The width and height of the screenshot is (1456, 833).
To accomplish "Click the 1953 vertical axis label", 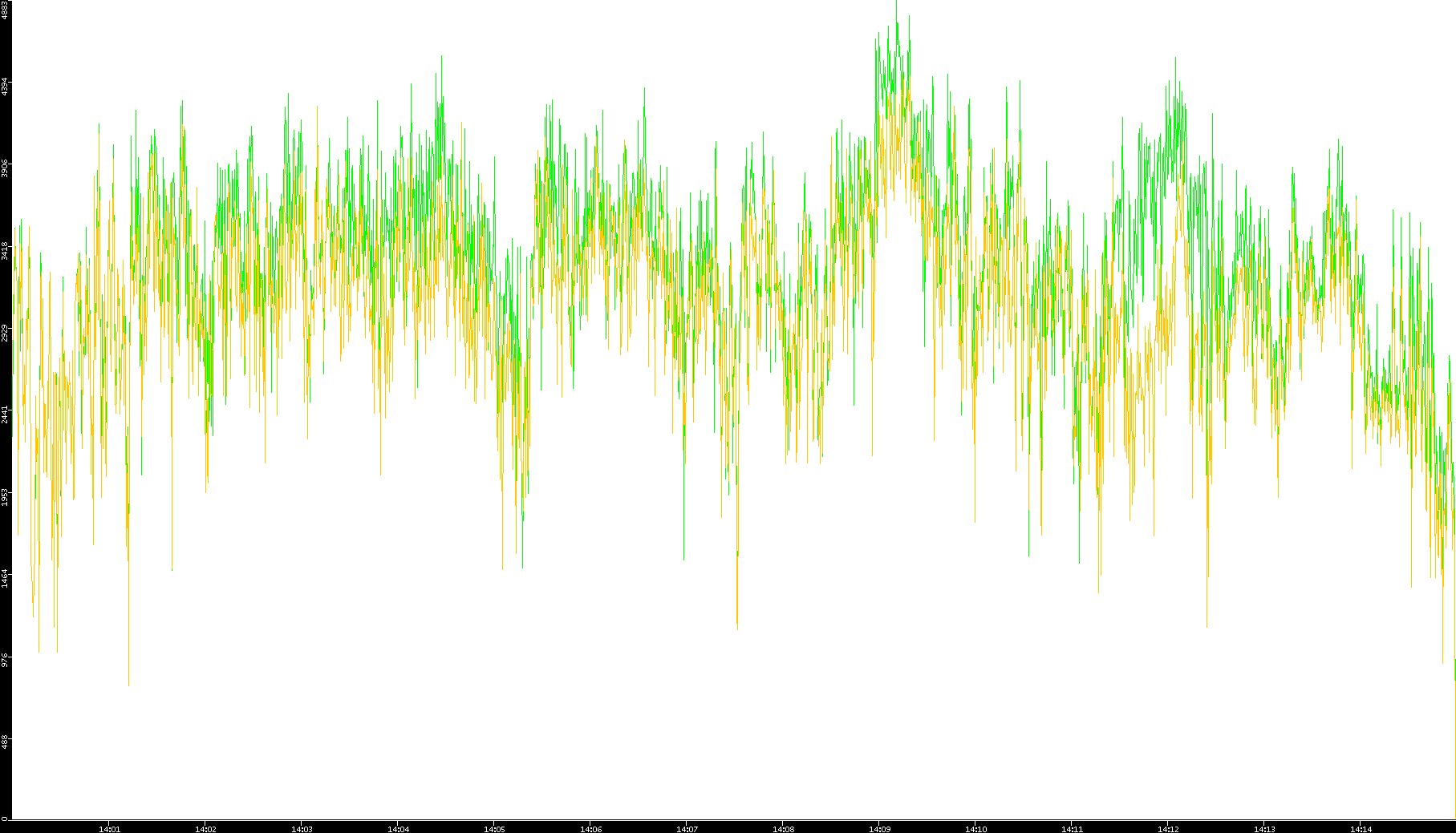I will [5, 496].
